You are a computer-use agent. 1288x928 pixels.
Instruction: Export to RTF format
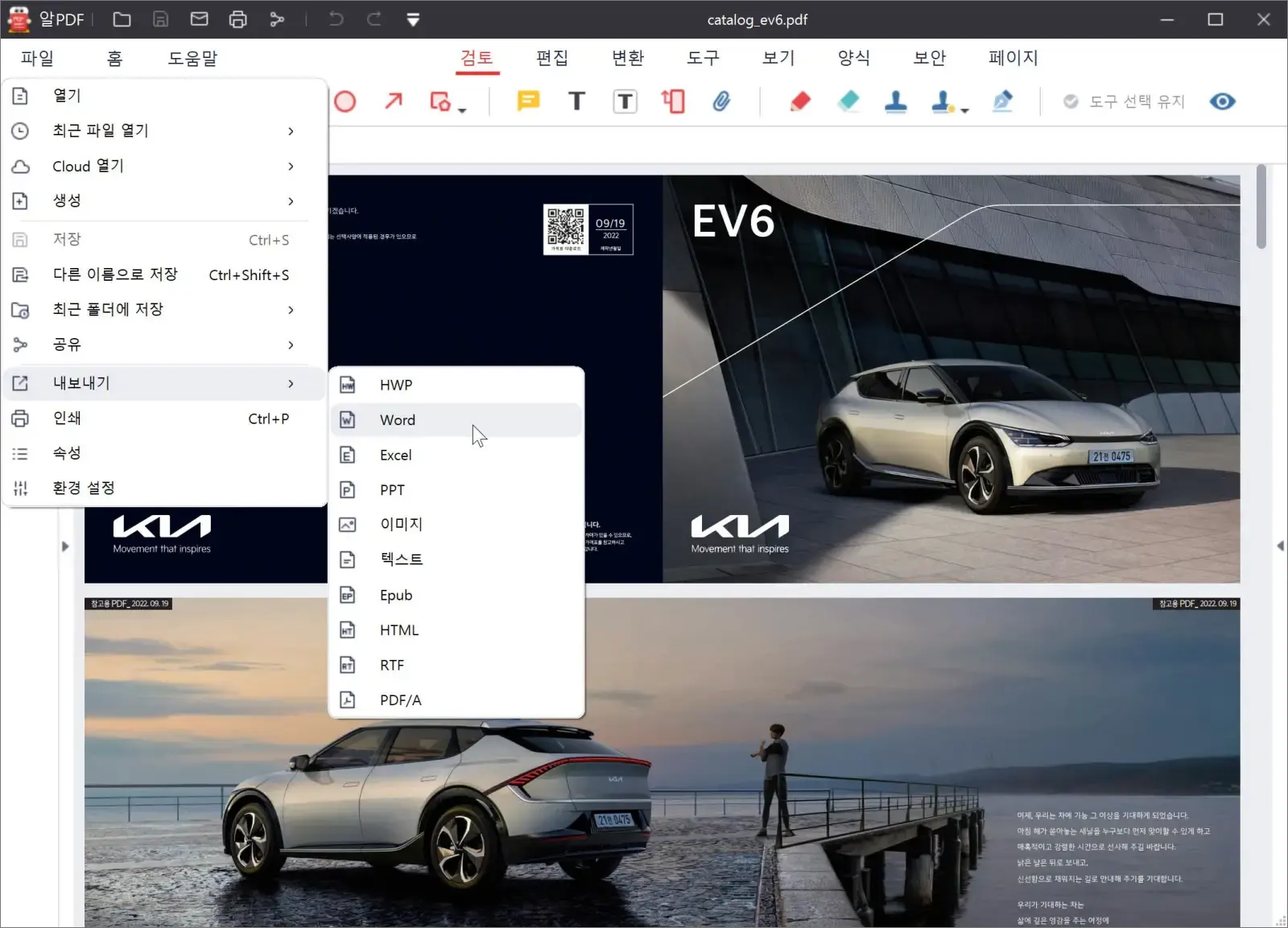click(x=456, y=665)
